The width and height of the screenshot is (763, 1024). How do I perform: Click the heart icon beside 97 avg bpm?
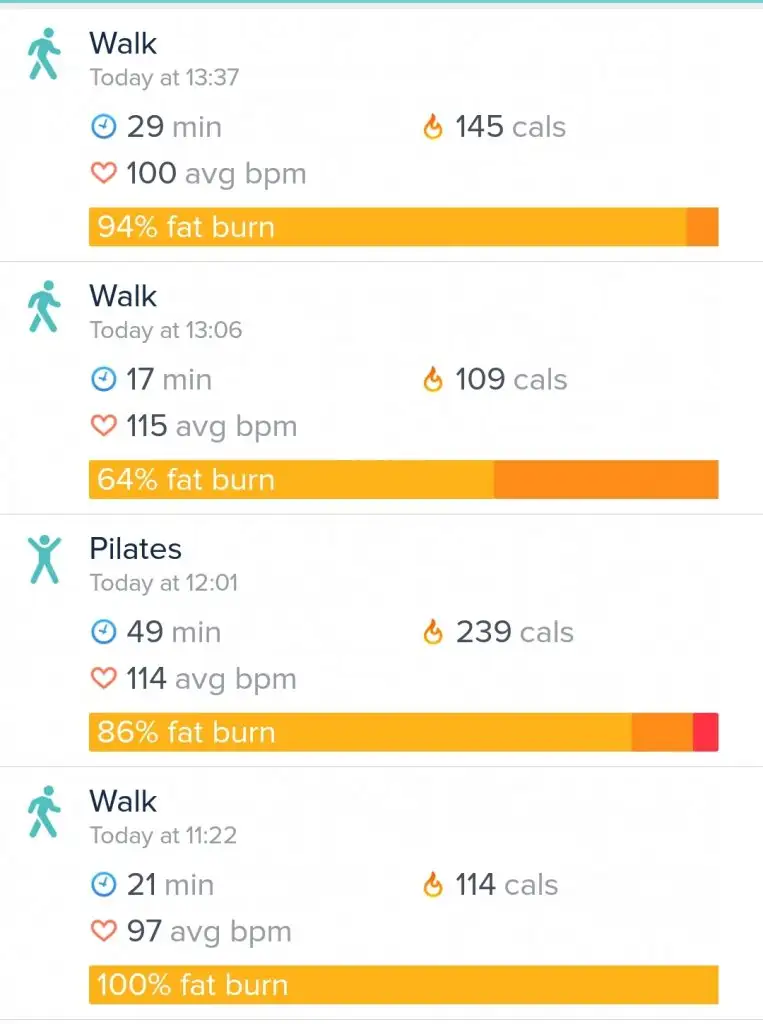[x=103, y=932]
